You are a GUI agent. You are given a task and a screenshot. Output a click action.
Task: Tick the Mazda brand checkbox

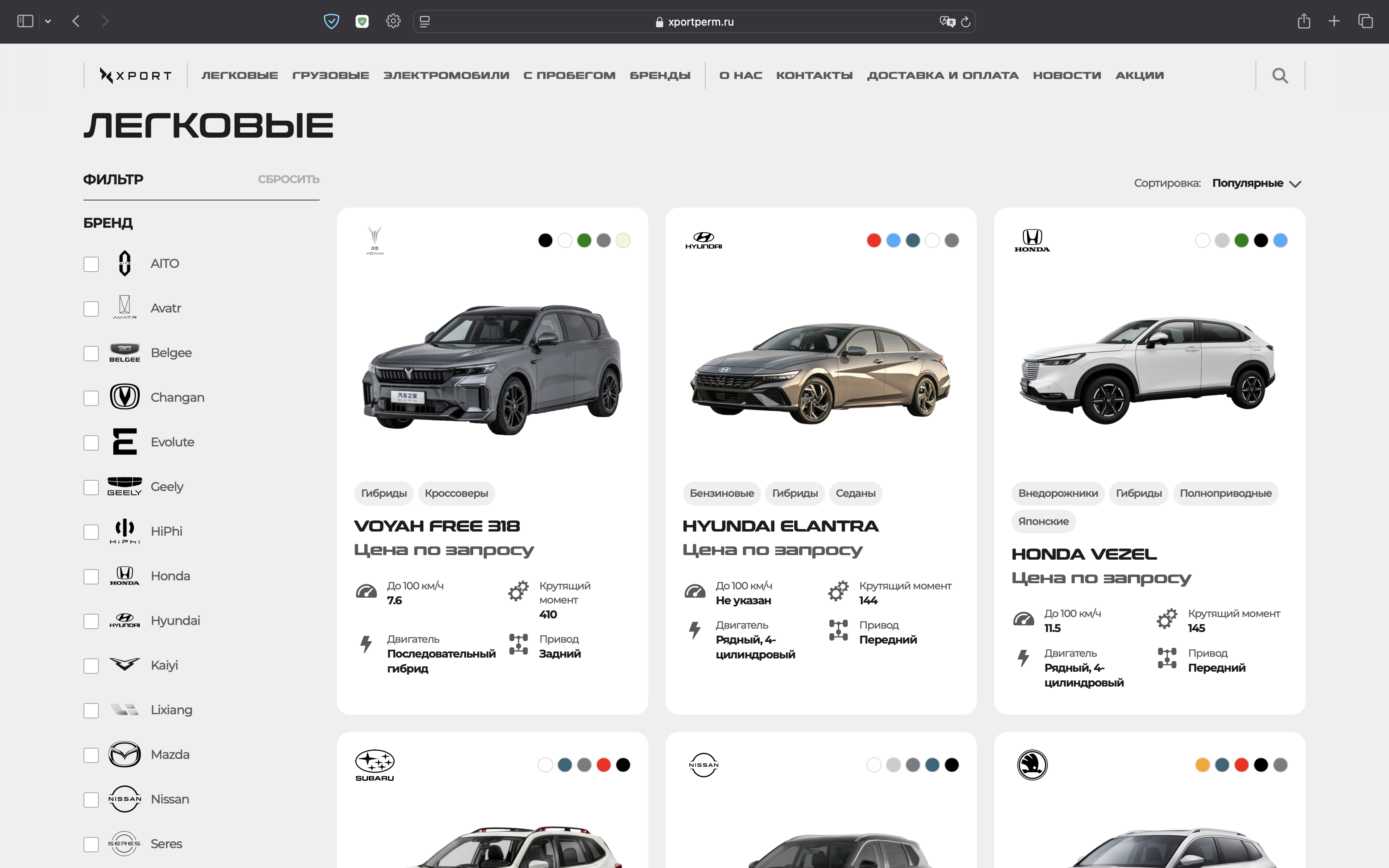coord(91,755)
